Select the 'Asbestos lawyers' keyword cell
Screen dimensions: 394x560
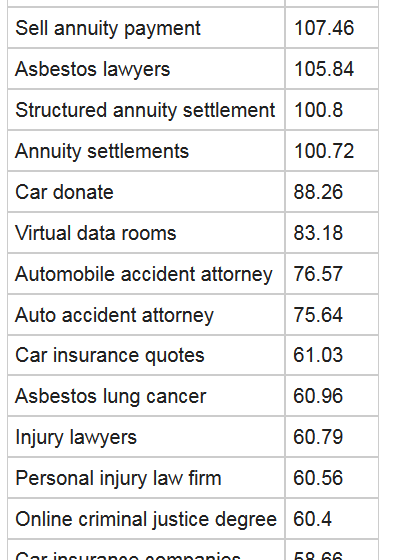coord(146,69)
